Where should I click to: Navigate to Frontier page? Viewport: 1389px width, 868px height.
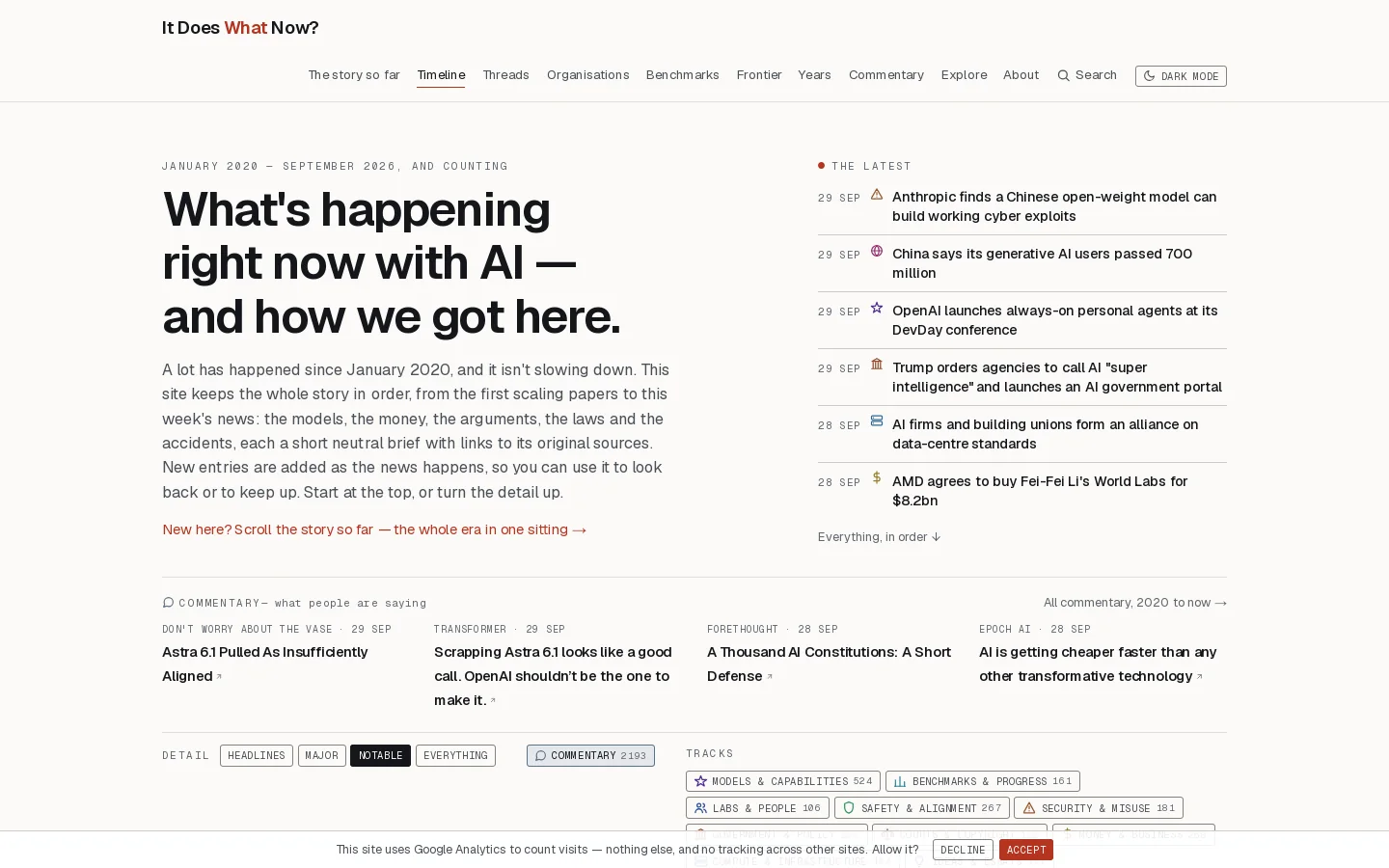[759, 75]
